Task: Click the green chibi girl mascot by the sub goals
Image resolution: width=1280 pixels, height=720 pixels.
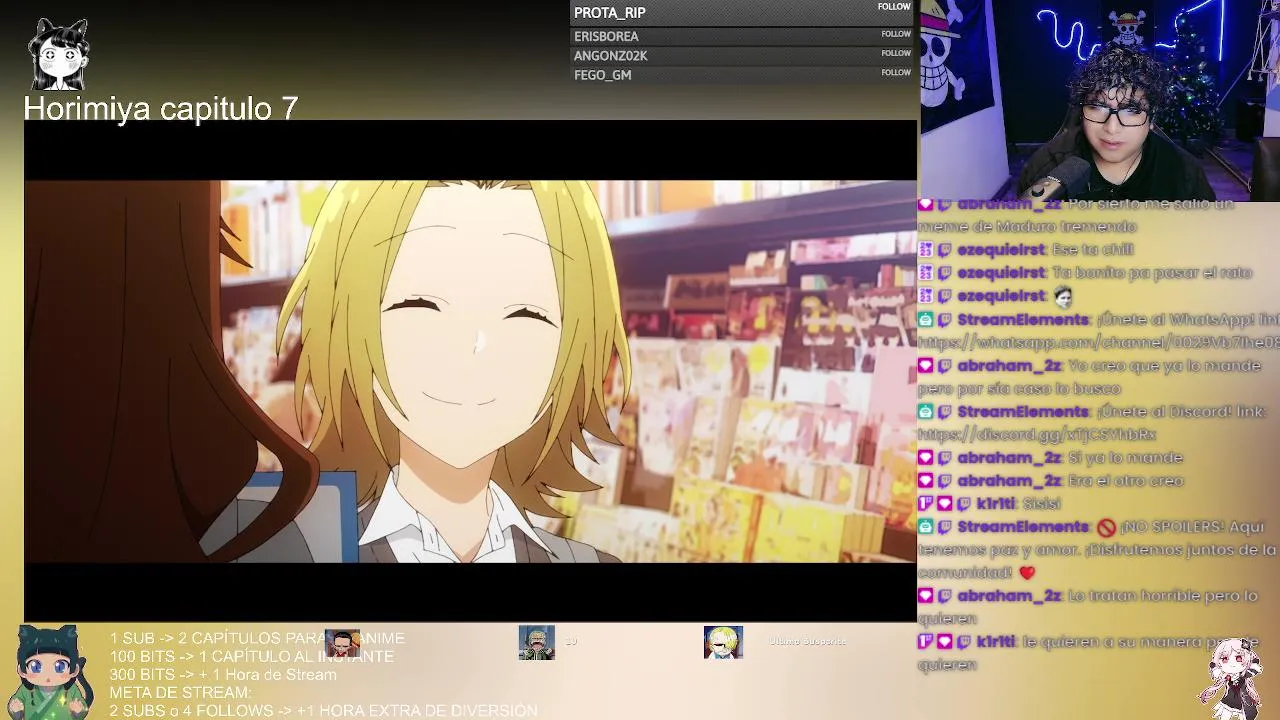Action: (x=49, y=672)
